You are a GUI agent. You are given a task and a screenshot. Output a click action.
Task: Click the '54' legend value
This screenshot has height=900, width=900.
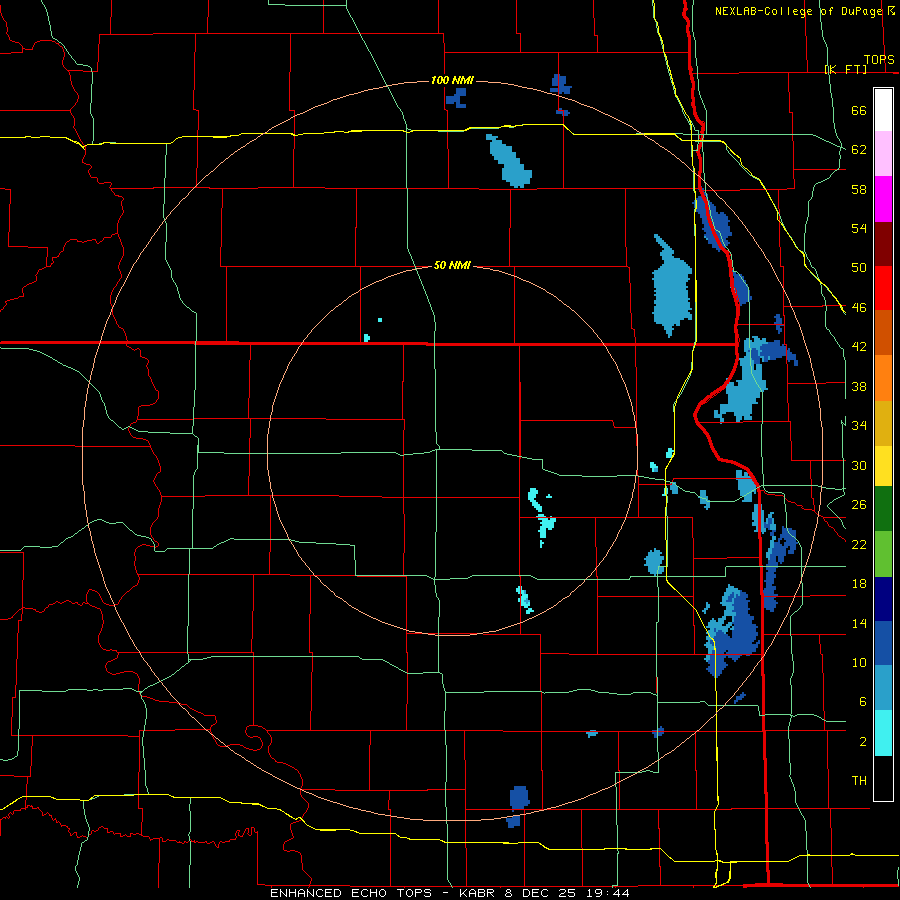[859, 228]
